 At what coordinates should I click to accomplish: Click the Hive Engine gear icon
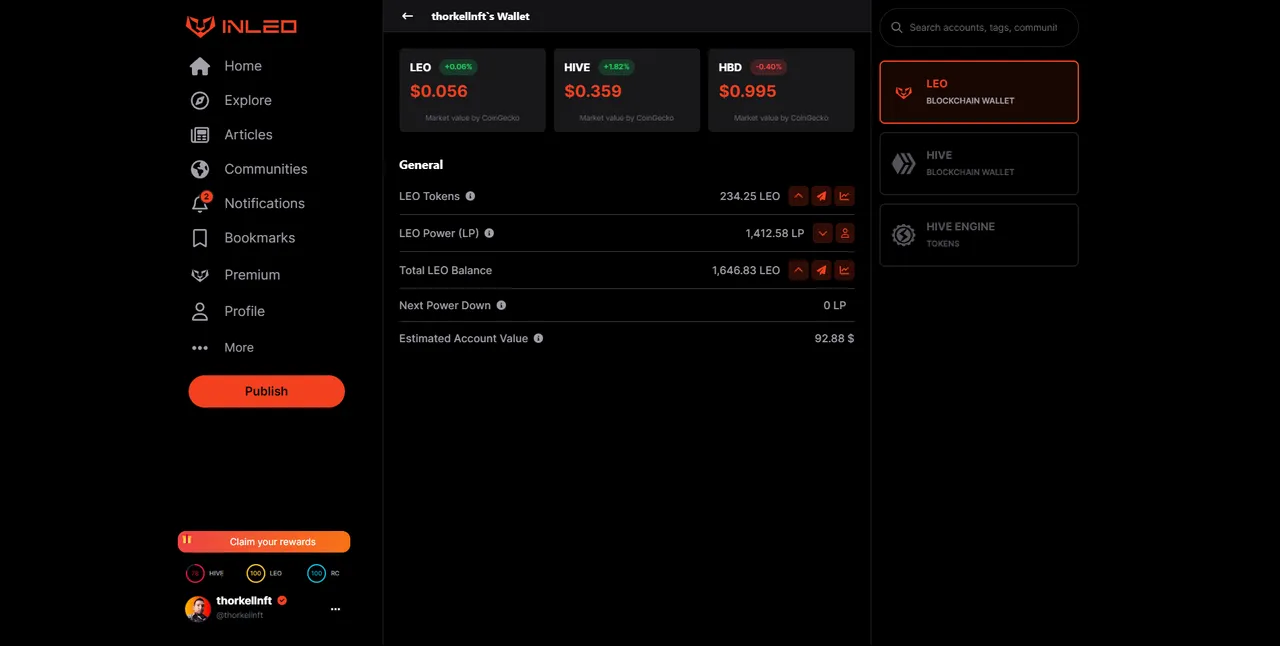[904, 235]
